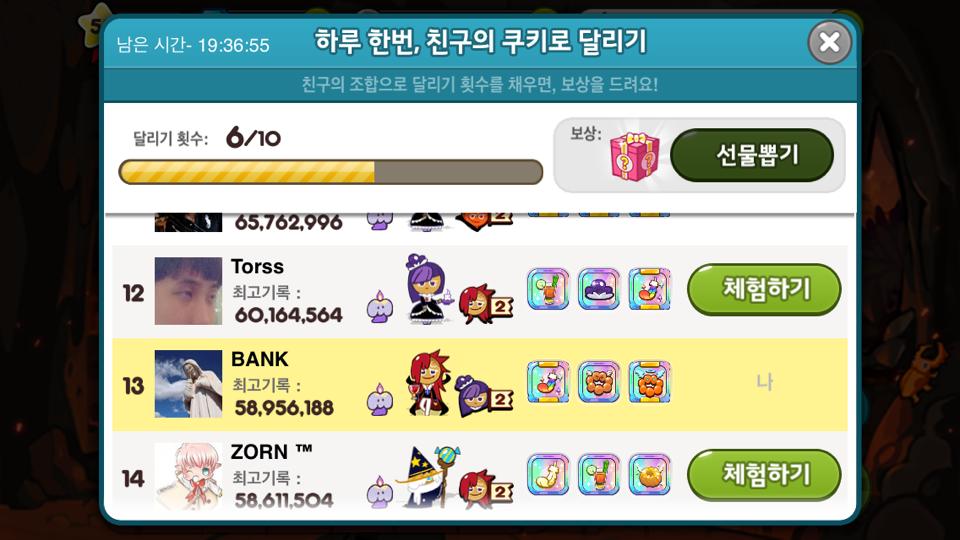Screen dimensions: 960x540
Task: Tap ZORN's wizard cookie with star hat
Action: tap(426, 476)
